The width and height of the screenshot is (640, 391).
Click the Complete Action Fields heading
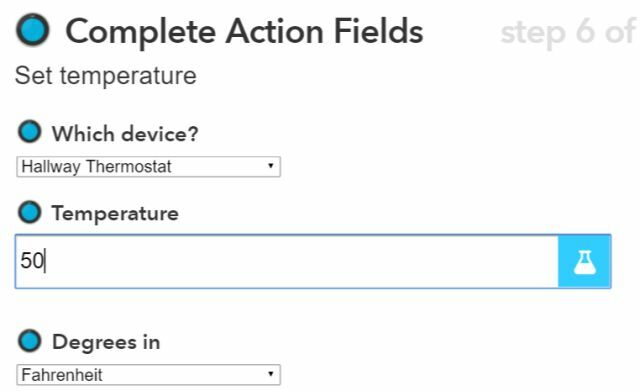[244, 32]
